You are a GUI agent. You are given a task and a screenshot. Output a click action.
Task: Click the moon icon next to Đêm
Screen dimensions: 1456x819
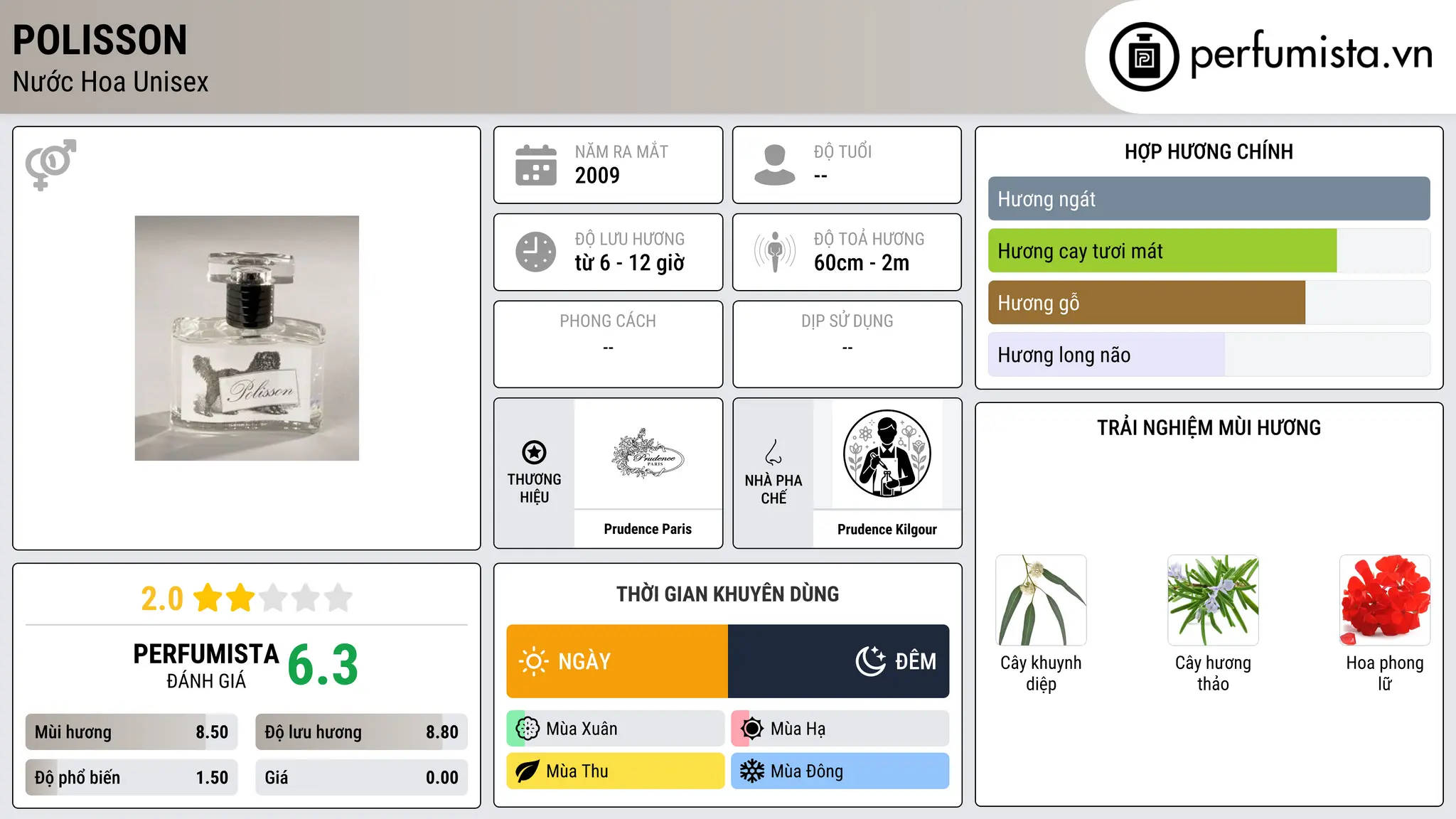click(870, 661)
